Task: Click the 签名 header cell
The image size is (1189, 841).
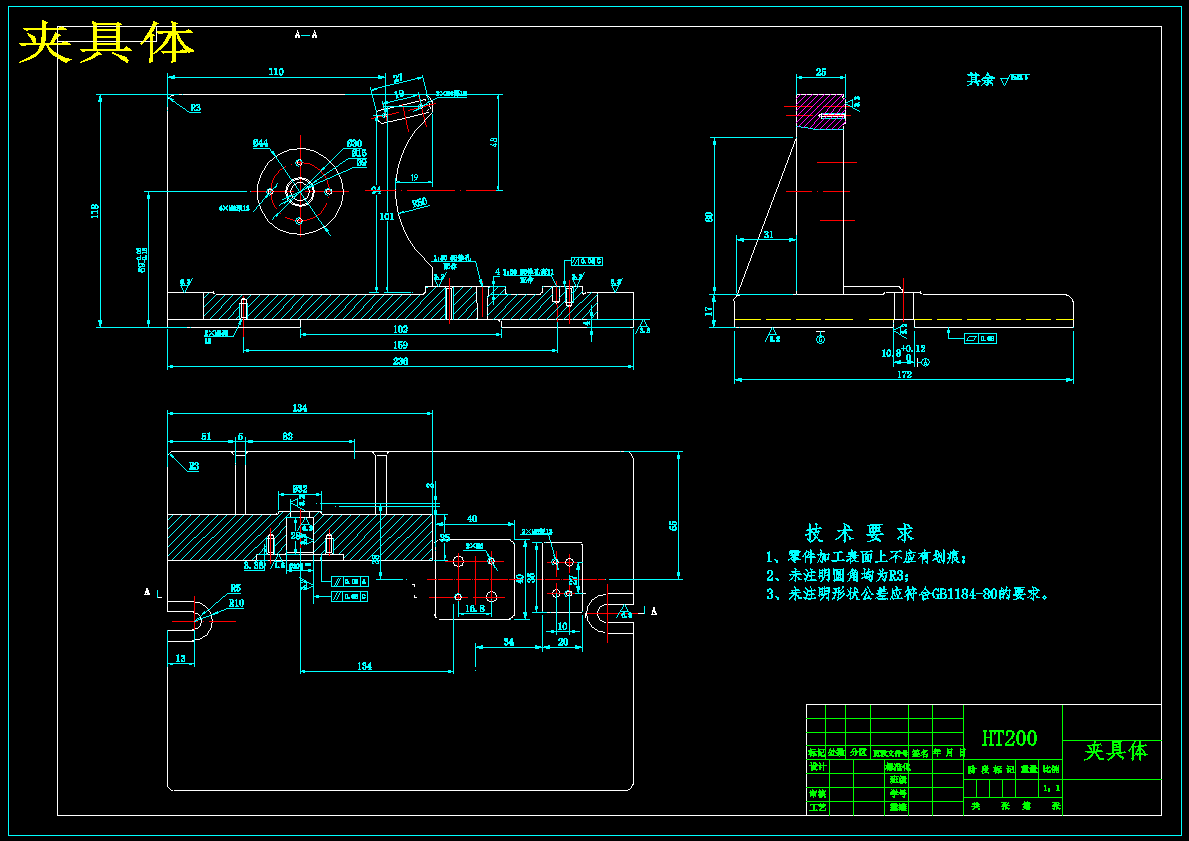Action: pos(920,753)
